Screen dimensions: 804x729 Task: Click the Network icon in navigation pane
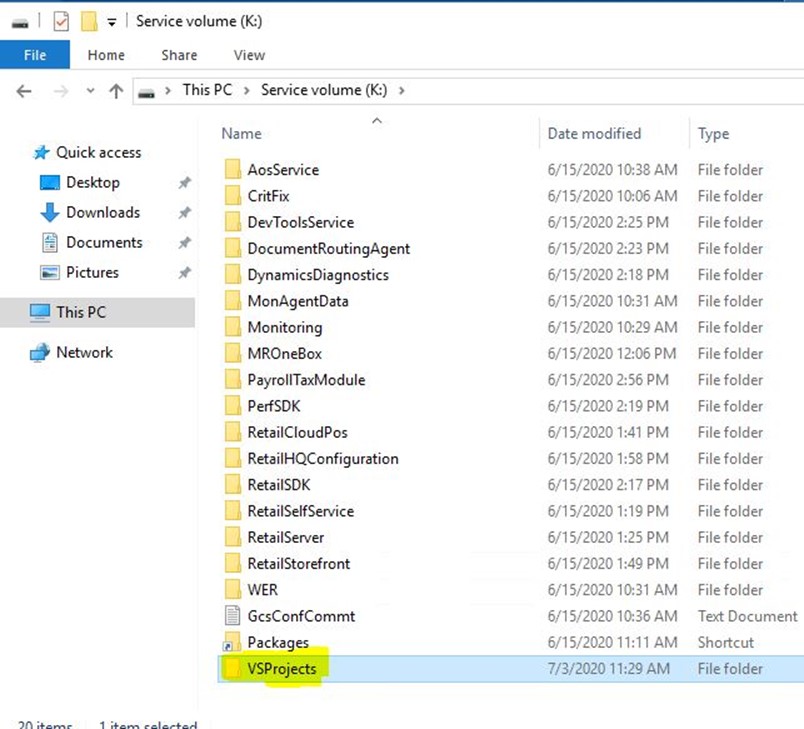pos(39,353)
